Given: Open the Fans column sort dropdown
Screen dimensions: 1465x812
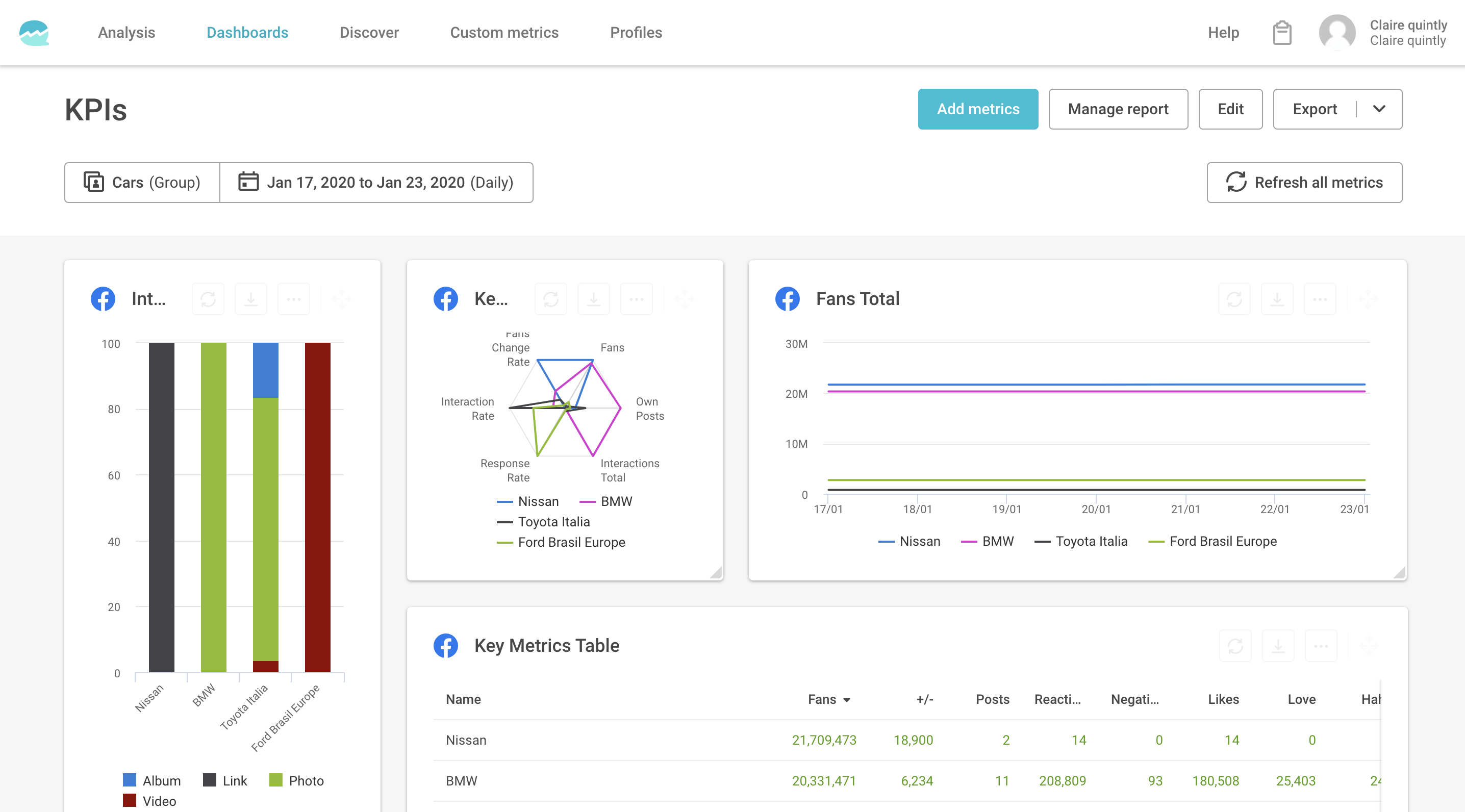Looking at the screenshot, I should [x=848, y=699].
